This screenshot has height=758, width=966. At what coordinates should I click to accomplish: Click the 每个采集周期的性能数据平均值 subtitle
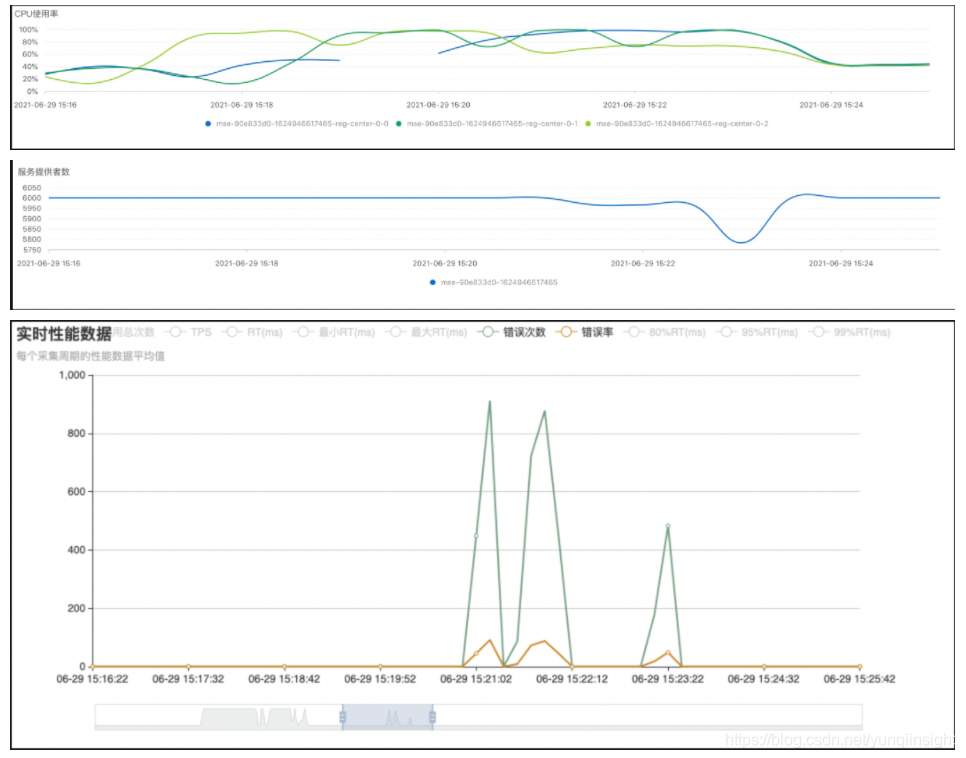[x=91, y=356]
